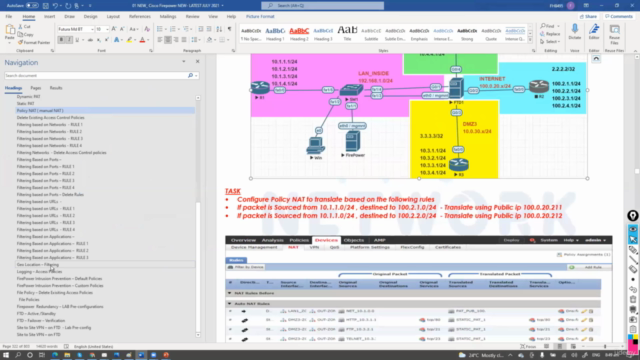The height and width of the screenshot is (360, 640).
Task: Click the Reuse Files icon
Action: point(614,29)
